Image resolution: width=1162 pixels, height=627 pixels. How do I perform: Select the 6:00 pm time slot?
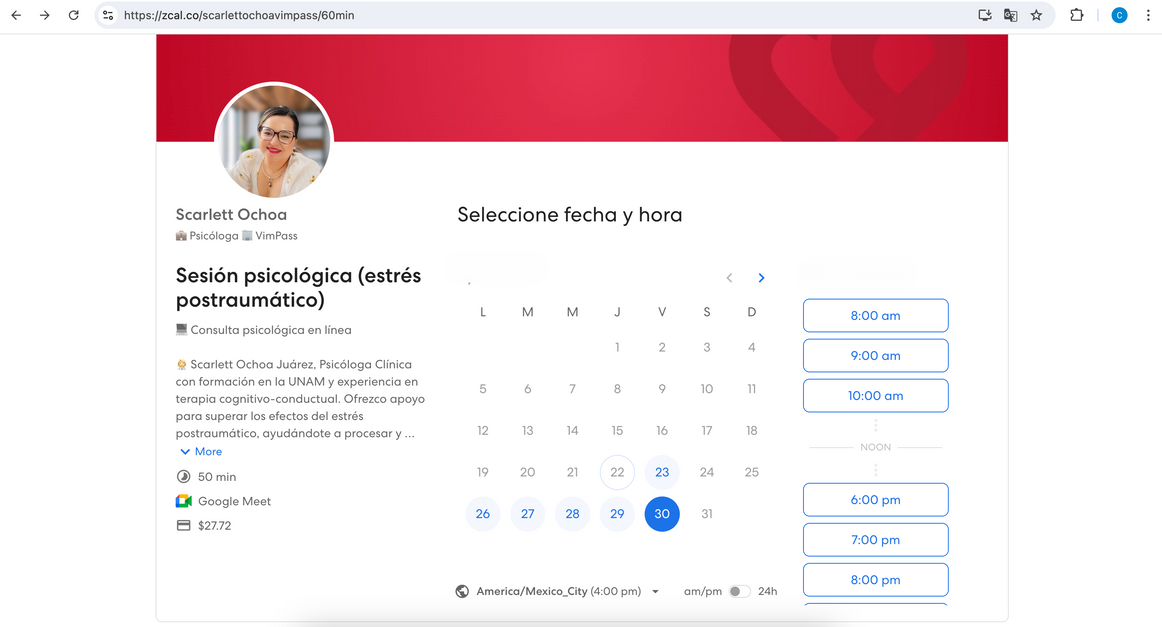(x=875, y=500)
